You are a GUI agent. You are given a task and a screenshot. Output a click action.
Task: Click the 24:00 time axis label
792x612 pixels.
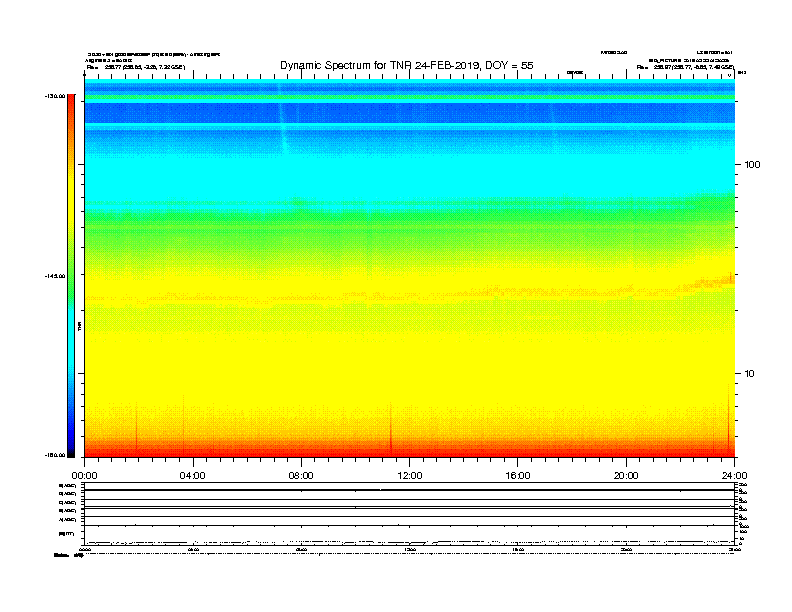pyautogui.click(x=734, y=476)
